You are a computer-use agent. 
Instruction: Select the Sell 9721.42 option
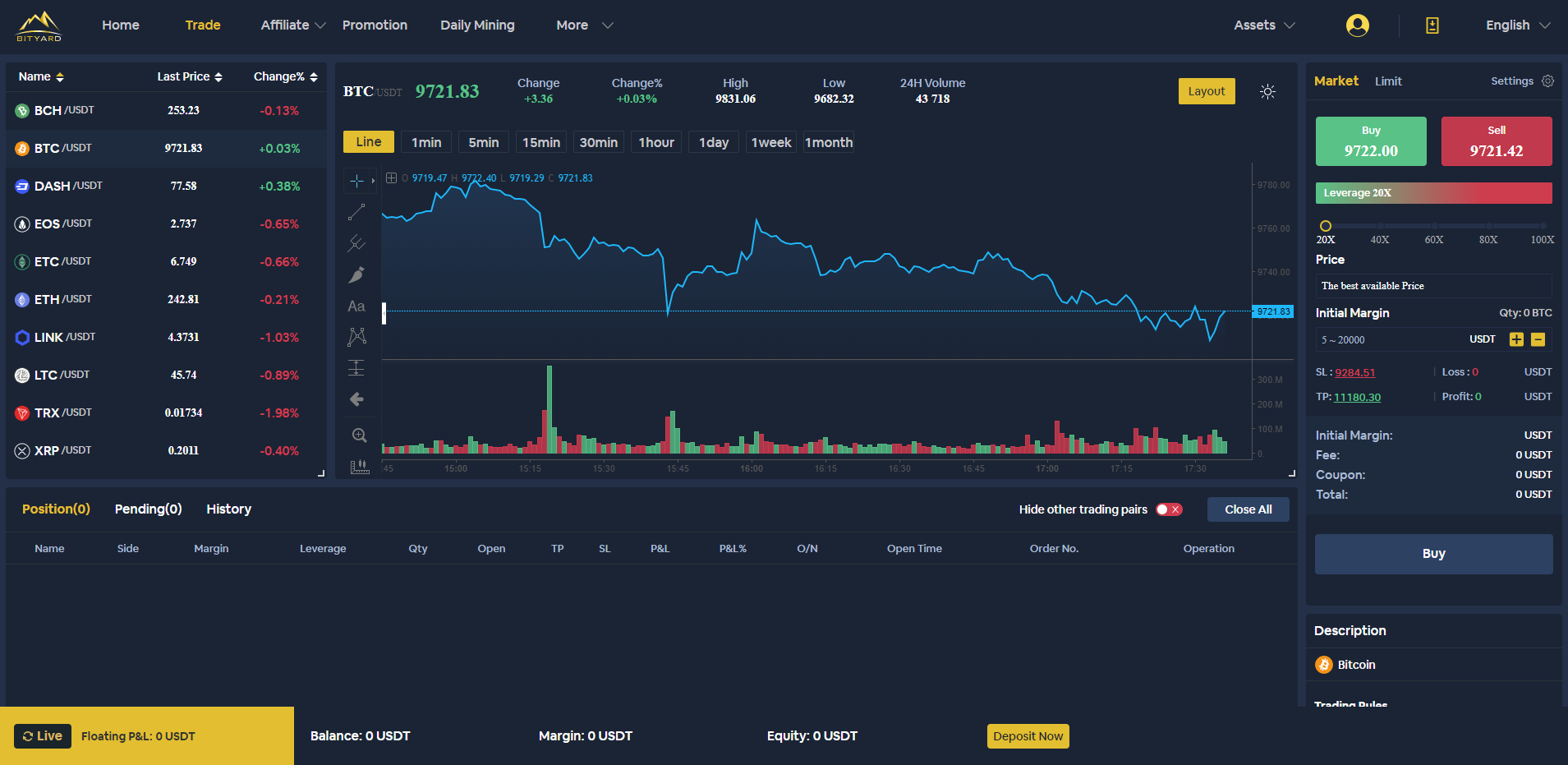pyautogui.click(x=1497, y=141)
